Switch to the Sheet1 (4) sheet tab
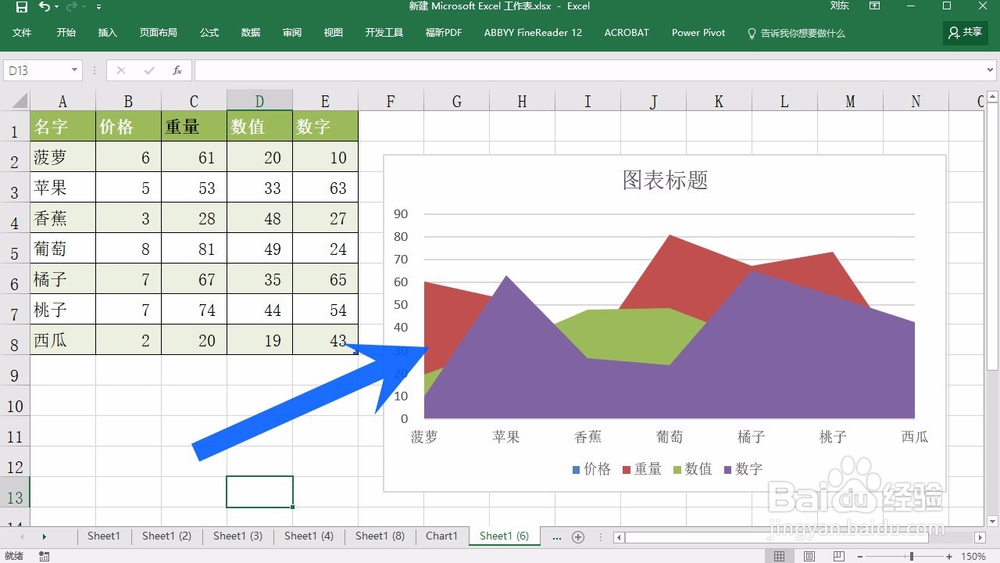This screenshot has width=1000, height=563. 309,536
